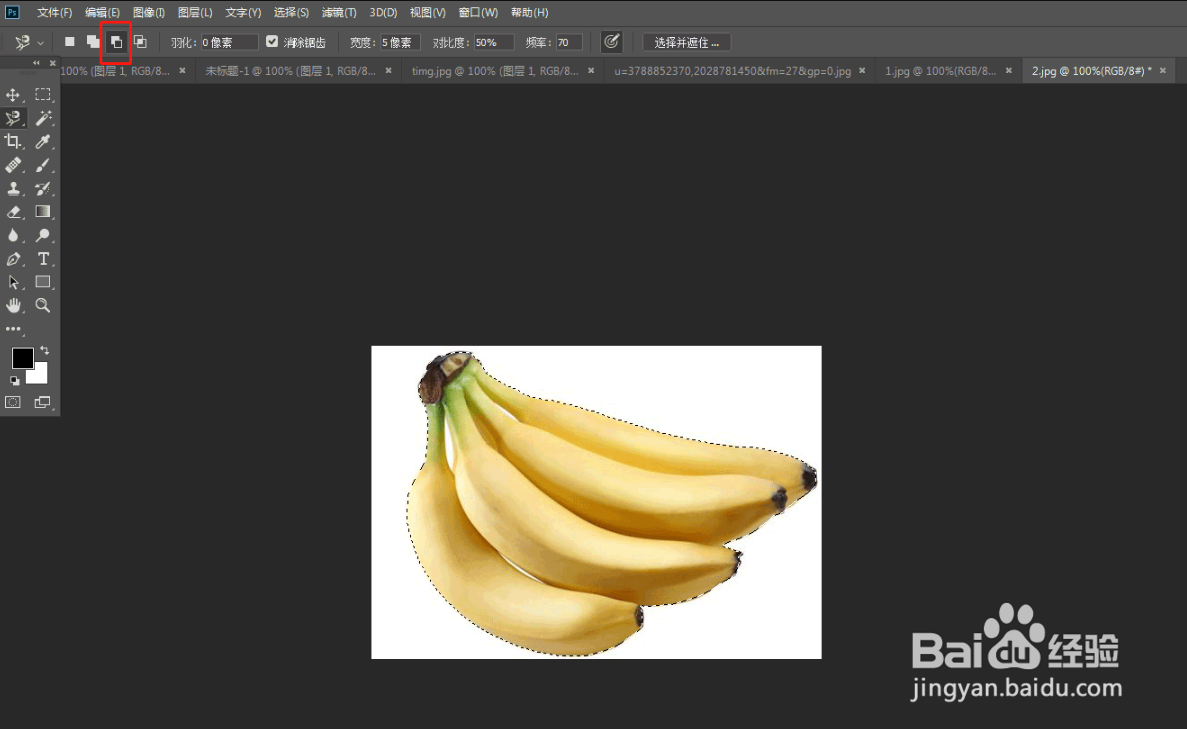The height and width of the screenshot is (729, 1187).
Task: Close the timg.jpg tab
Action: click(x=591, y=70)
